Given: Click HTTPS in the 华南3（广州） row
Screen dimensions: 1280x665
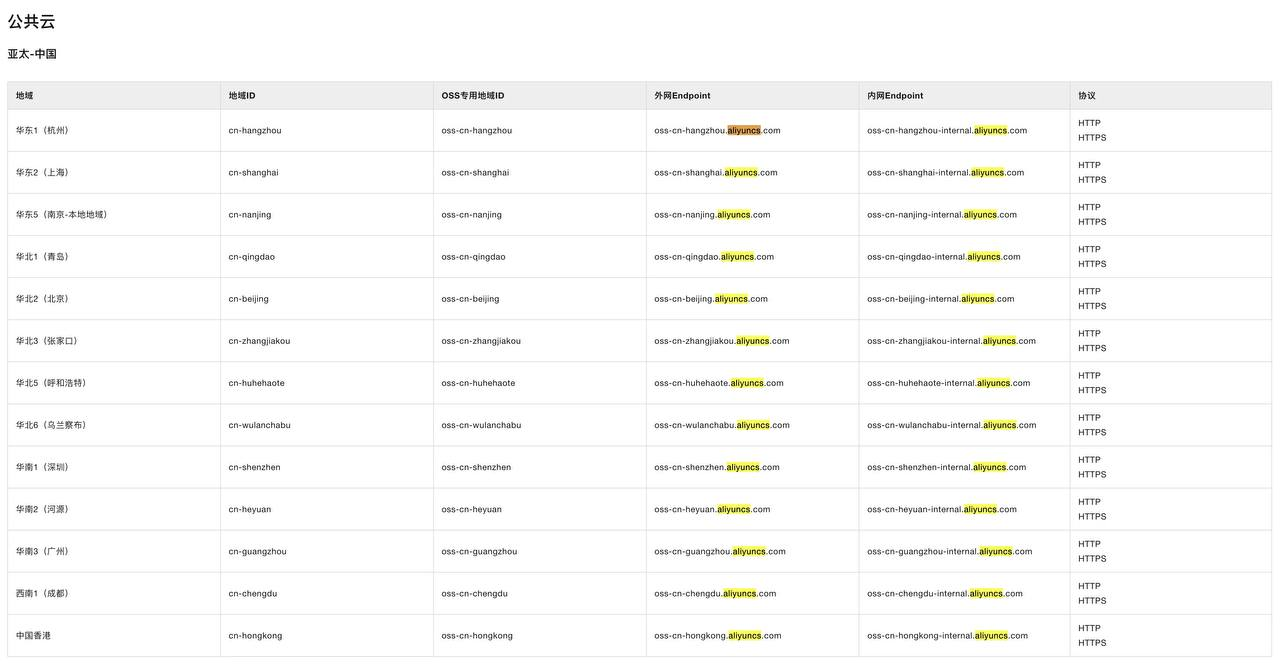Looking at the screenshot, I should click(x=1092, y=559).
